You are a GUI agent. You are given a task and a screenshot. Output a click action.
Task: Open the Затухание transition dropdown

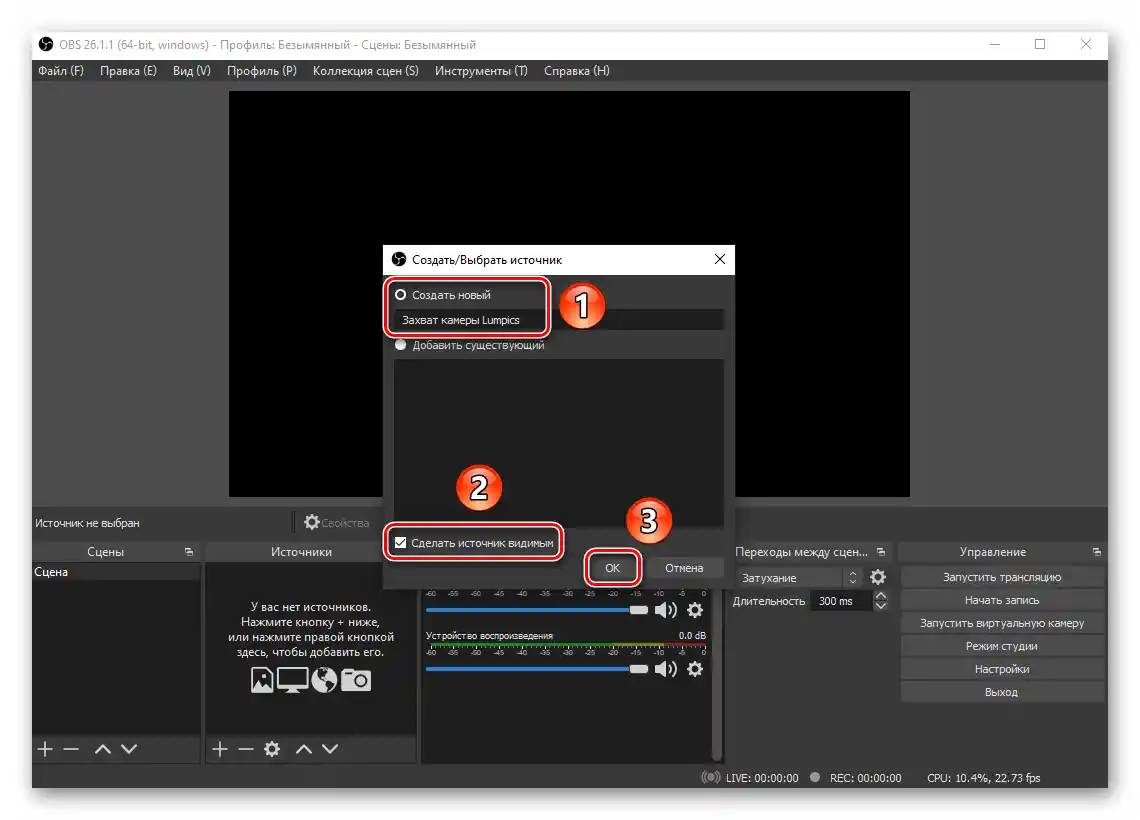tap(798, 578)
